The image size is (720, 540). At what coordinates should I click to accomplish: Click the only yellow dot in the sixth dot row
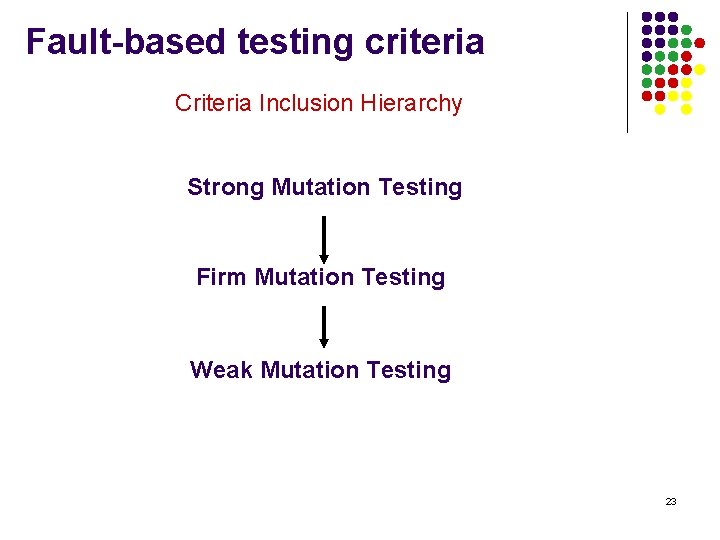coord(686,83)
